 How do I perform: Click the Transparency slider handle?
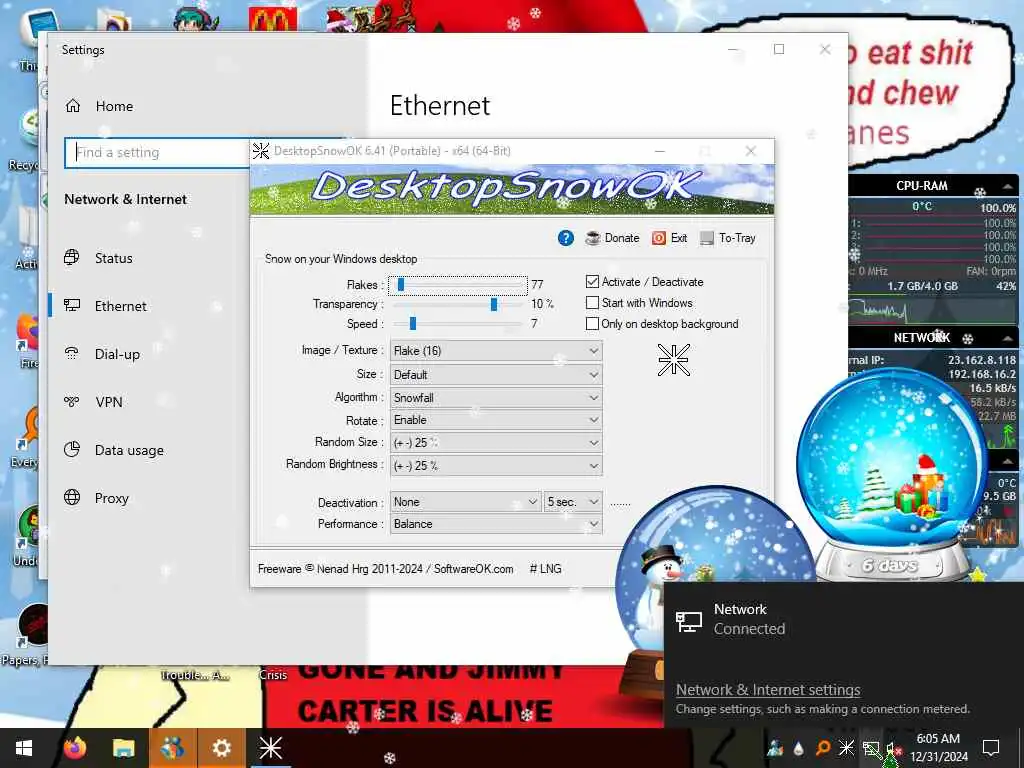494,304
